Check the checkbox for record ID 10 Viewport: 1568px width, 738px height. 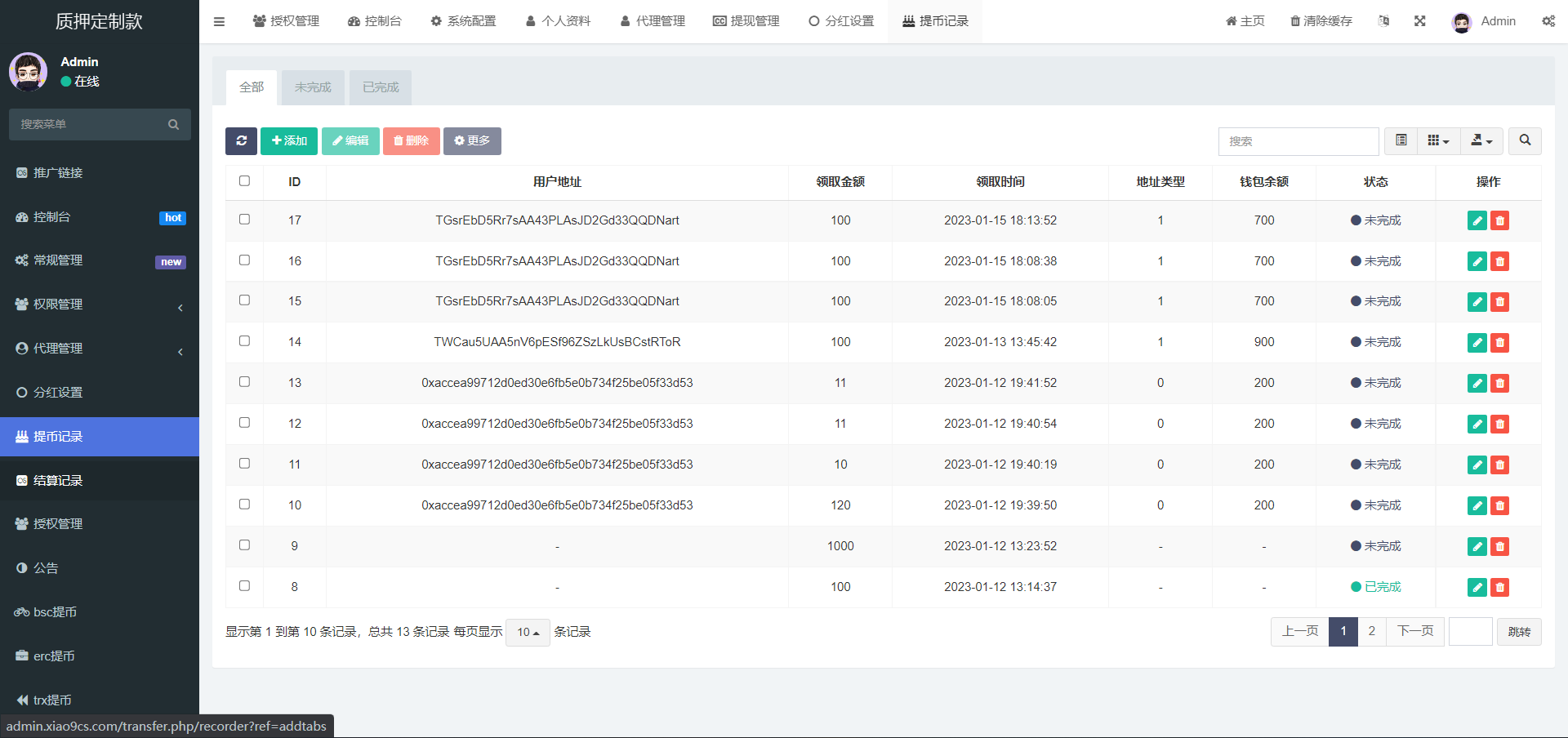244,505
